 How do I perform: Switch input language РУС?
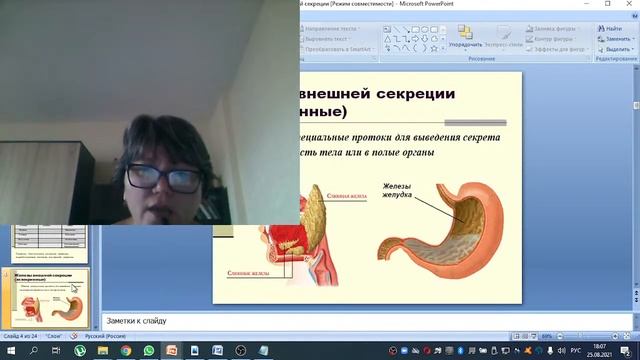pos(576,351)
